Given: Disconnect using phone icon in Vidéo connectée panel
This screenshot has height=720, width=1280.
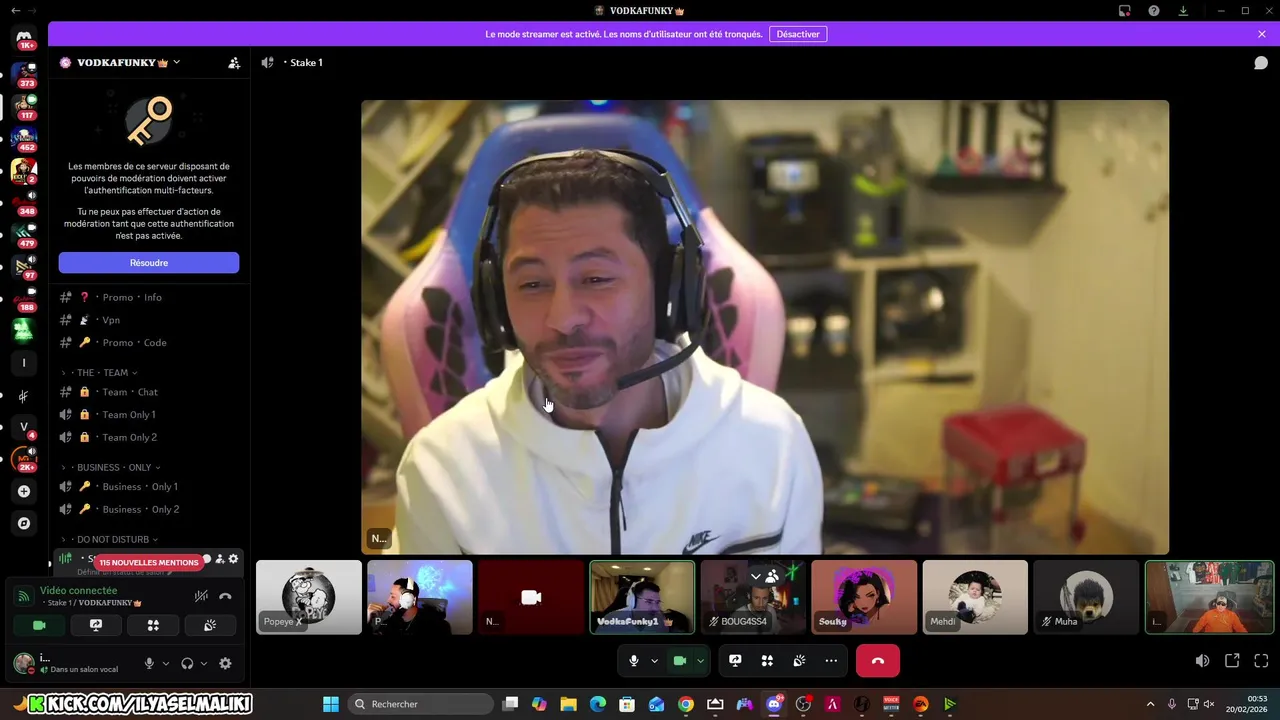Looking at the screenshot, I should point(225,596).
